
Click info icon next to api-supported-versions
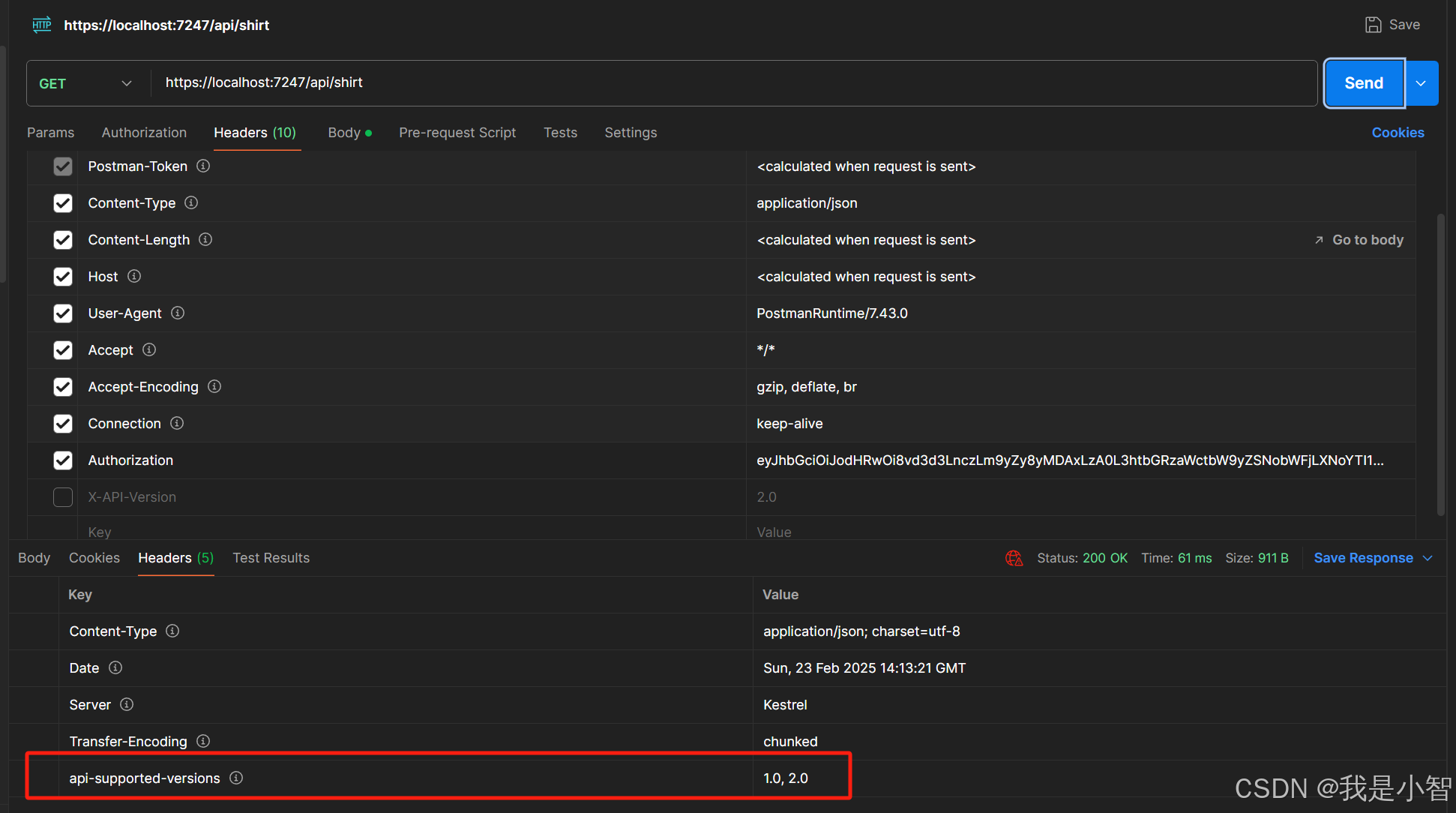tap(236, 778)
